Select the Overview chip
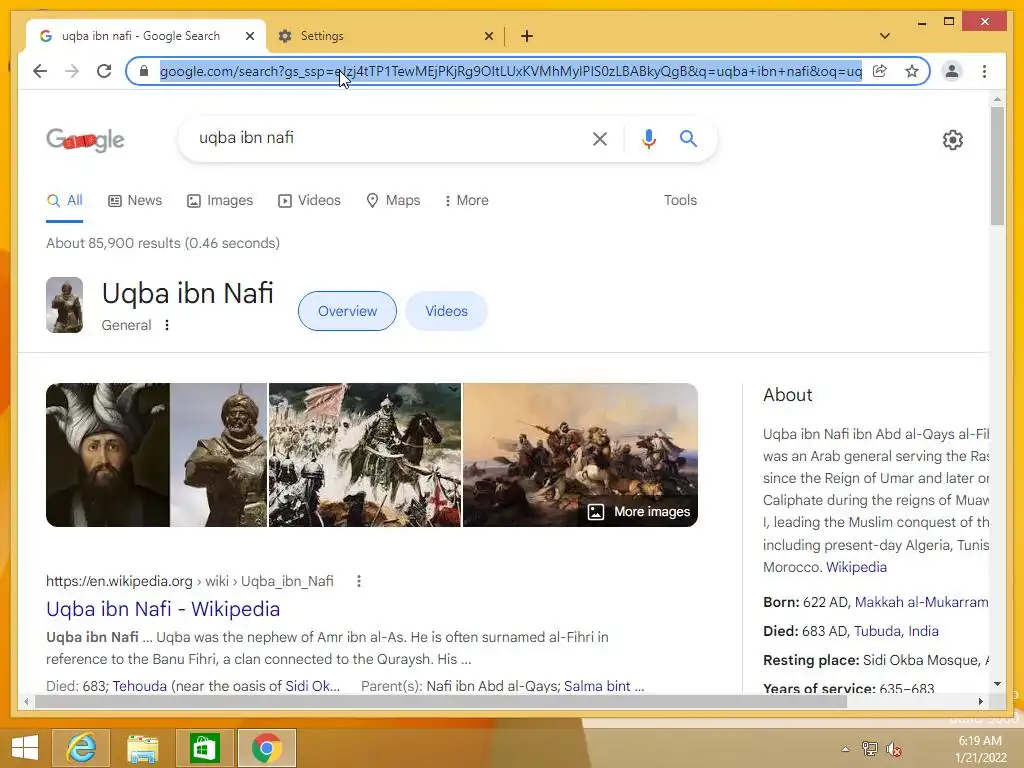Screen dimensions: 1024x768 347,311
